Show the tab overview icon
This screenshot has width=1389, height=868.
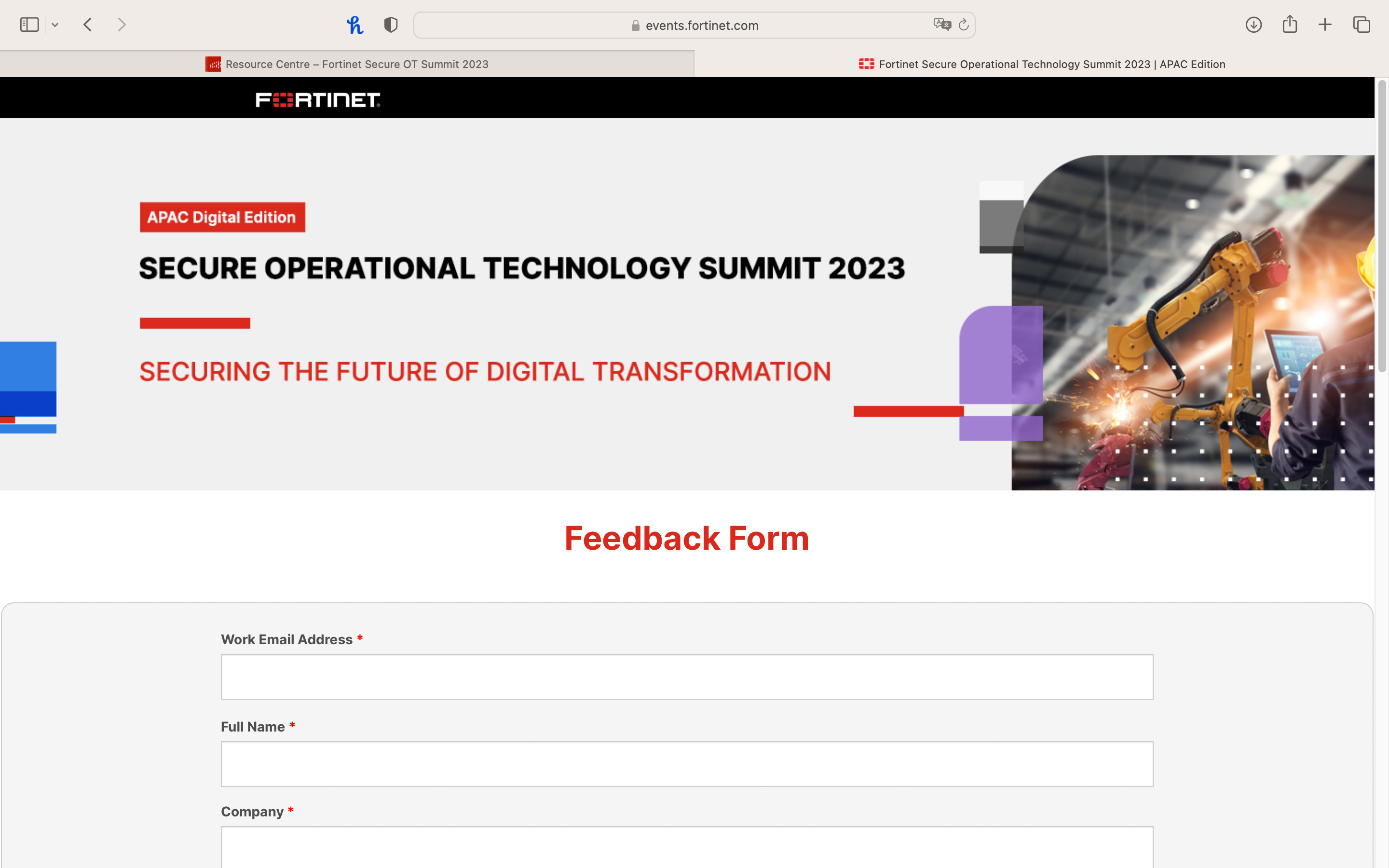(1362, 25)
